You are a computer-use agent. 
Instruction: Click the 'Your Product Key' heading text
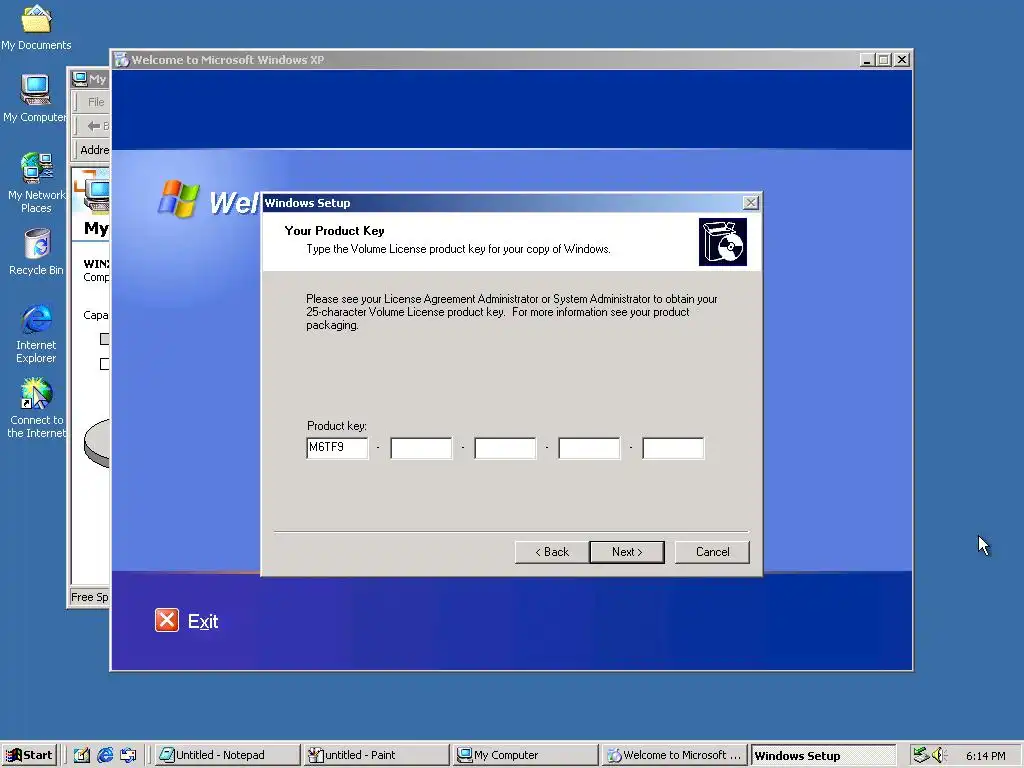334,231
